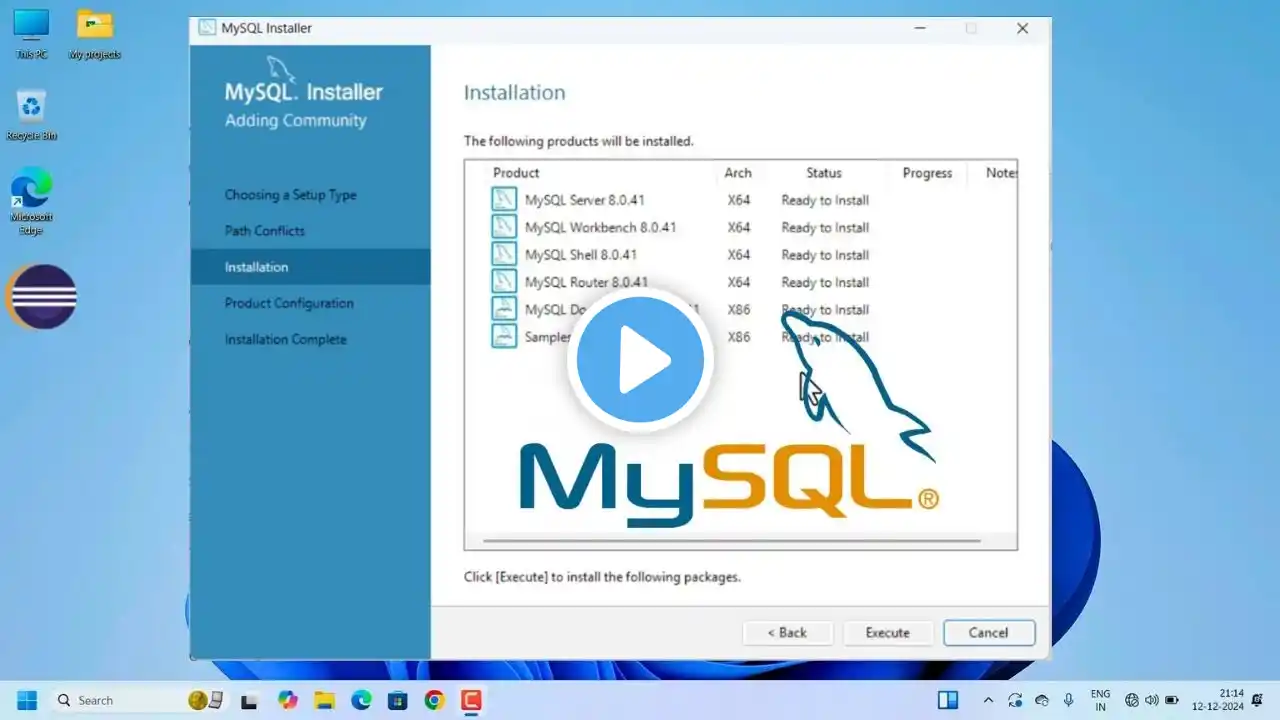Select the MySQL Workbench 8.0.41 row name

(601, 227)
